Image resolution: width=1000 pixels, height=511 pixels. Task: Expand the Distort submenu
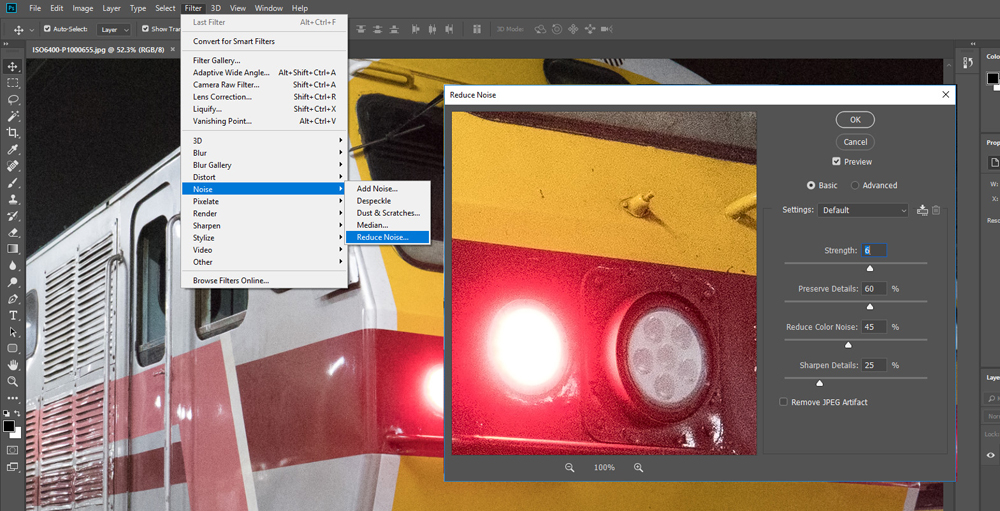click(265, 177)
